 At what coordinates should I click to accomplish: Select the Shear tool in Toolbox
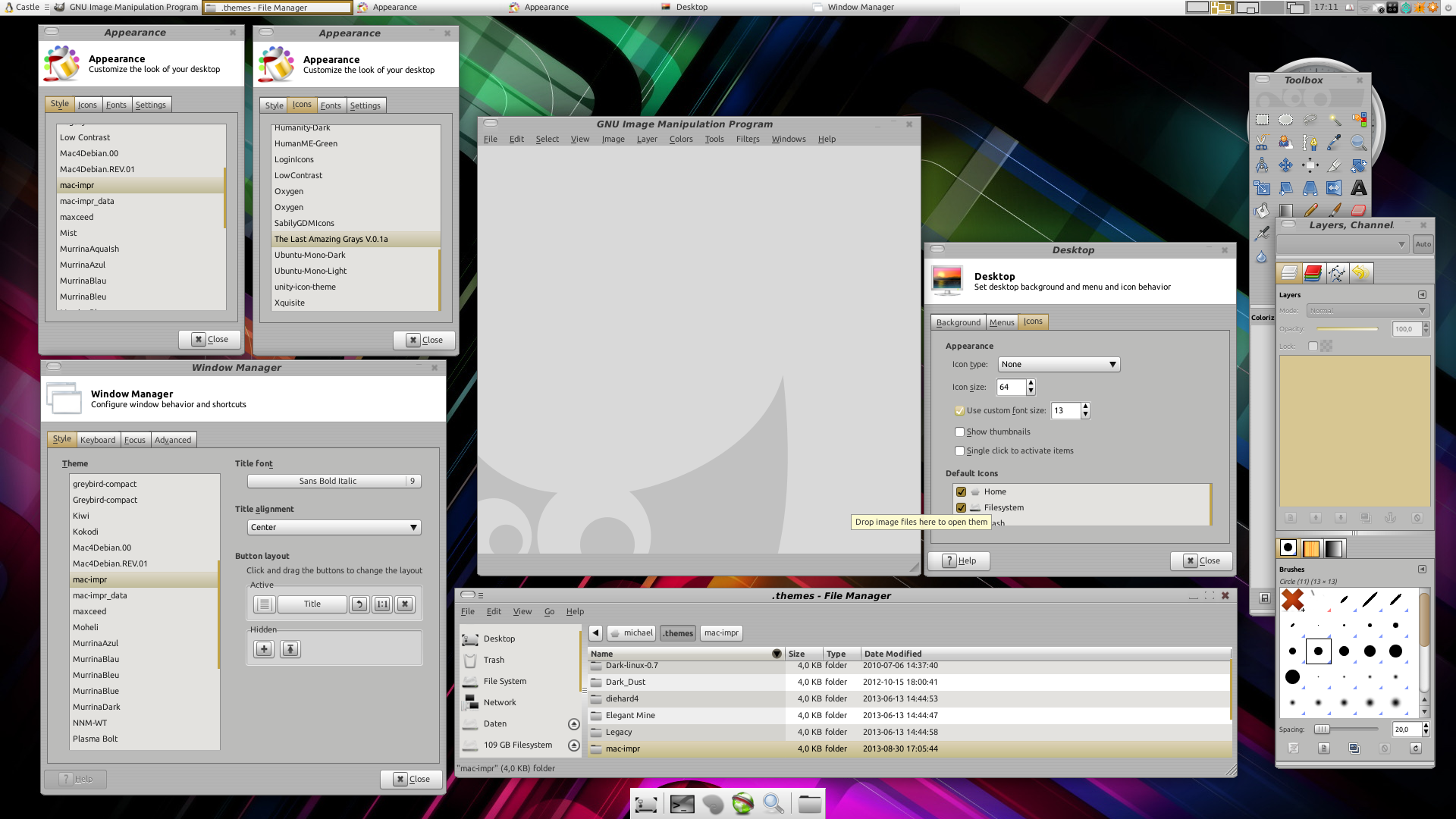pyautogui.click(x=1286, y=188)
